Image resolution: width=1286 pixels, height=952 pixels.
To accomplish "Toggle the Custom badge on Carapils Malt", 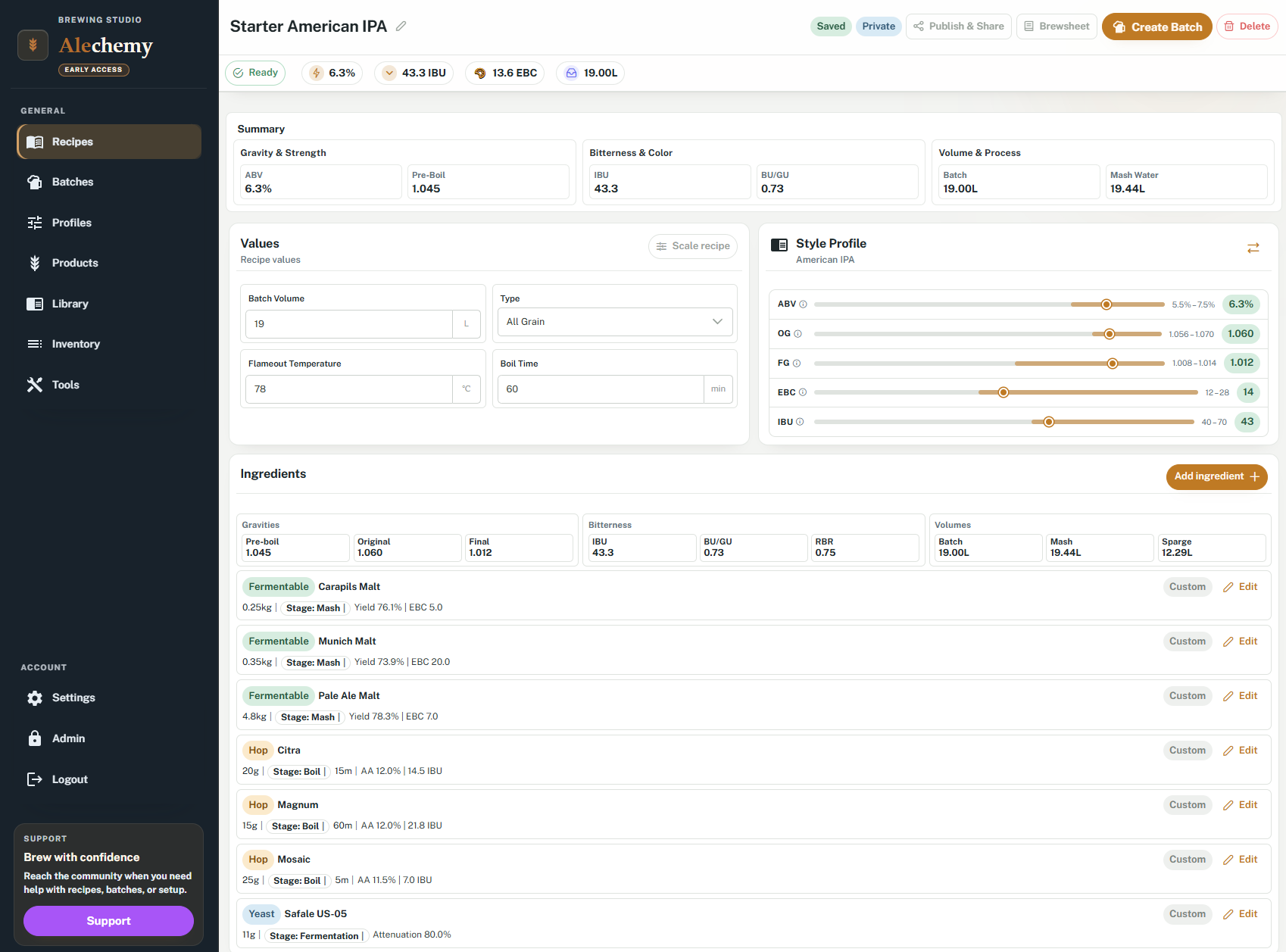I will tap(1187, 586).
